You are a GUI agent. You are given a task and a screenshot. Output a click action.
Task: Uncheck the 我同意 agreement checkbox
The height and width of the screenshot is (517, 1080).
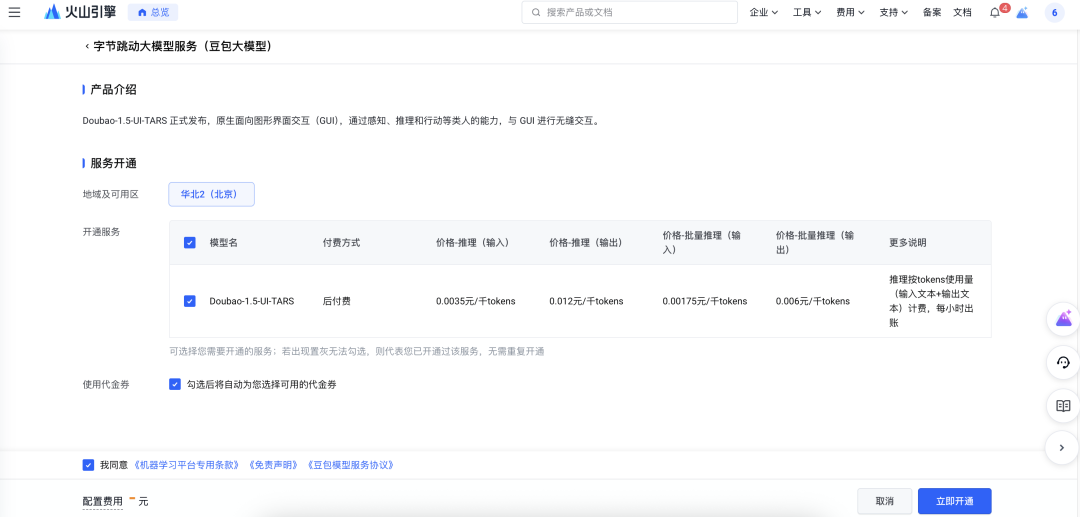(88, 465)
